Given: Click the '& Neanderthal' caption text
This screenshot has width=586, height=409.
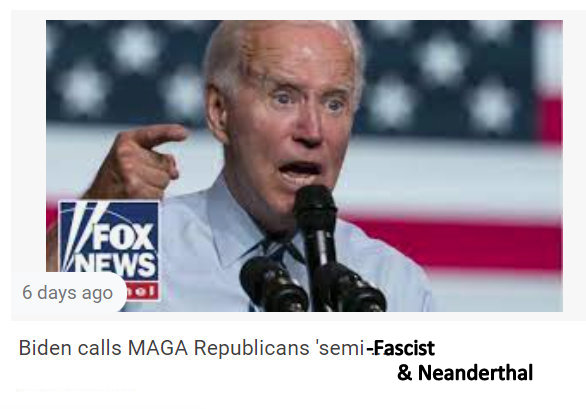Looking at the screenshot, I should pyautogui.click(x=465, y=373).
